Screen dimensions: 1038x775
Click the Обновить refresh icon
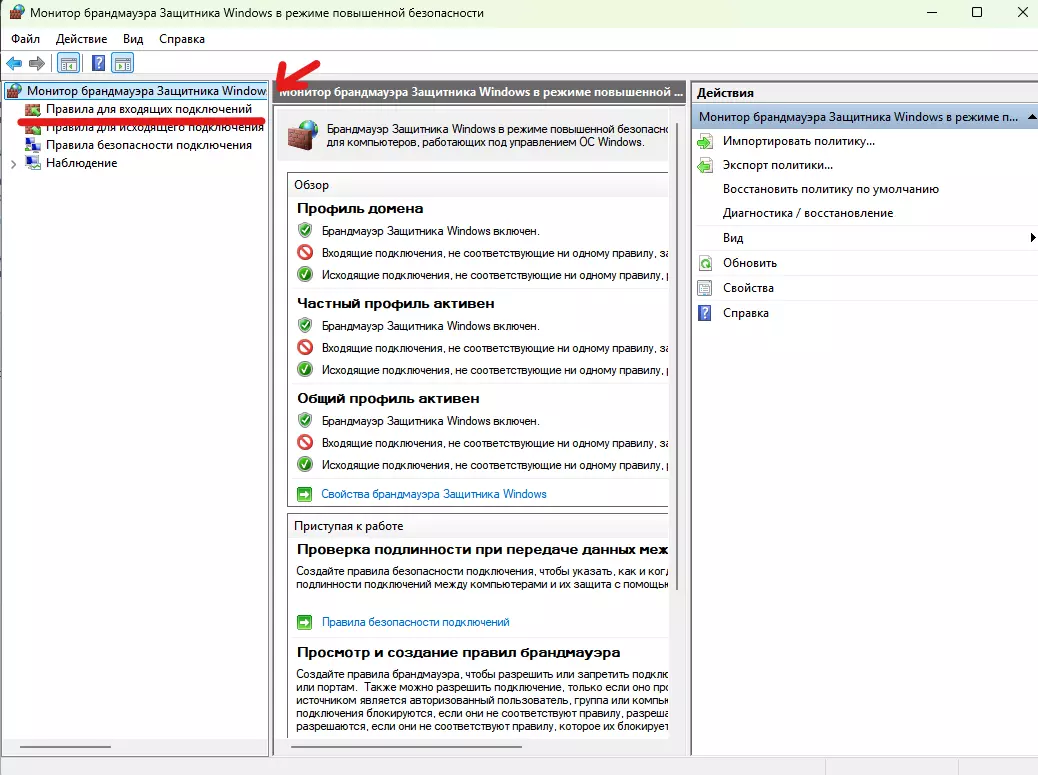coord(706,263)
